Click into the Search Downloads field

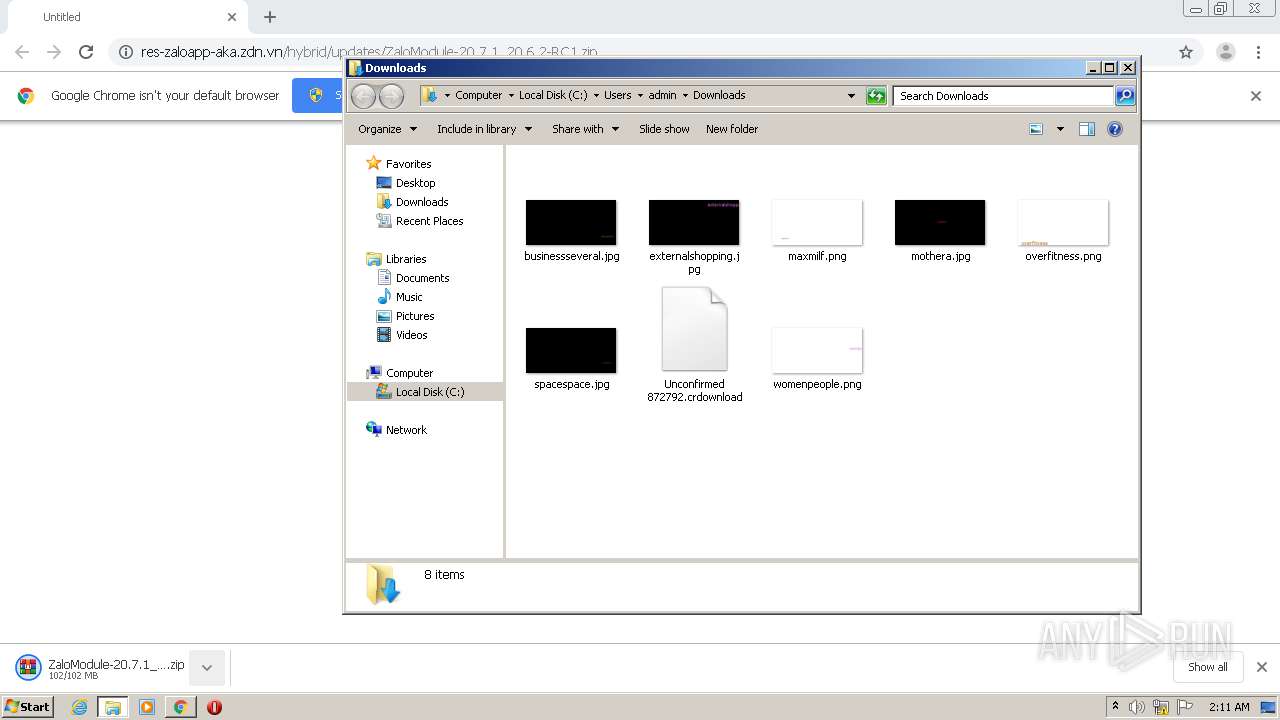pyautogui.click(x=1003, y=96)
